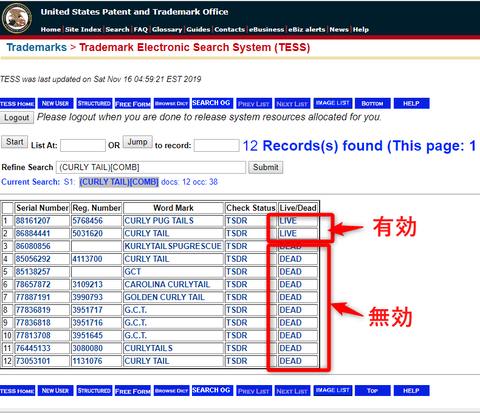The height and width of the screenshot is (413, 480).
Task: Open serial number 85056292
Action: click(x=33, y=259)
